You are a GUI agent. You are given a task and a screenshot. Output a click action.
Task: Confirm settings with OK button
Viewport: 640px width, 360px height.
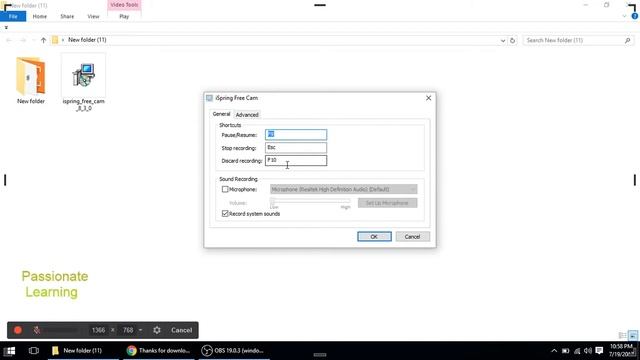click(x=374, y=237)
